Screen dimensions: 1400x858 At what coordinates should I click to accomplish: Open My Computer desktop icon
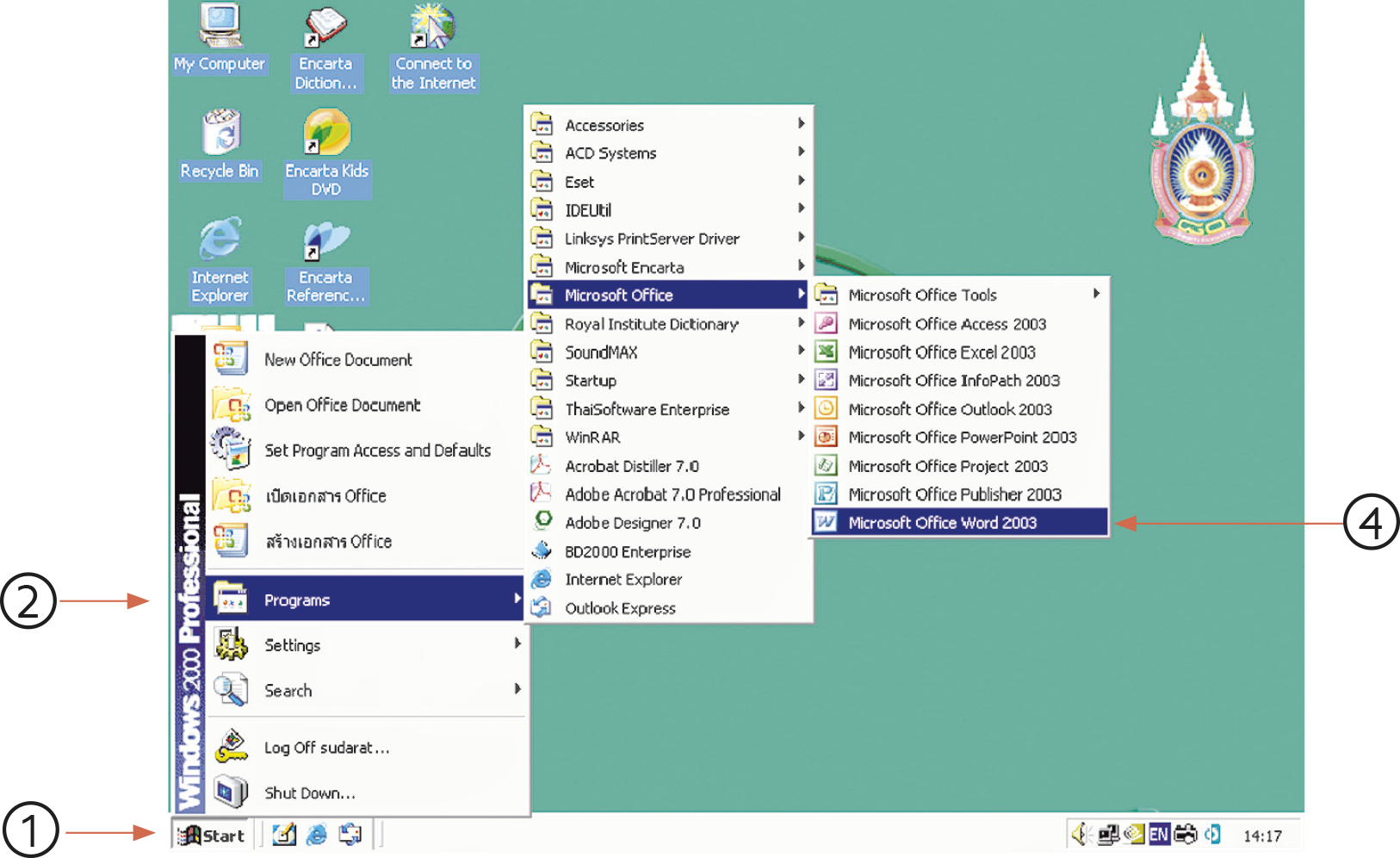click(220, 39)
